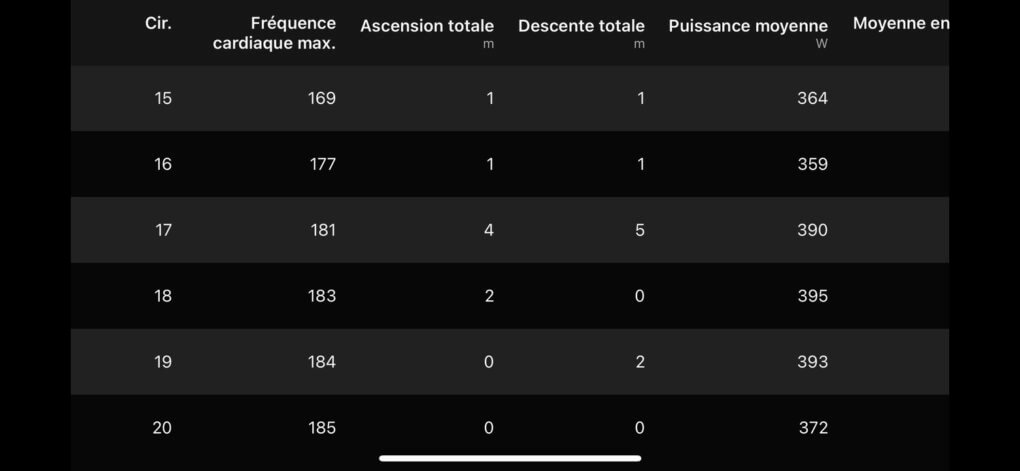
Task: Select the Puissance moyenne column header
Action: pos(748,27)
